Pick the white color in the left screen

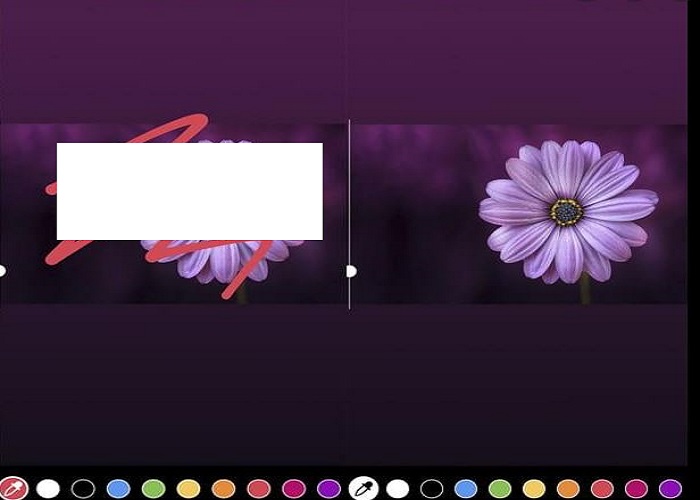(48, 489)
